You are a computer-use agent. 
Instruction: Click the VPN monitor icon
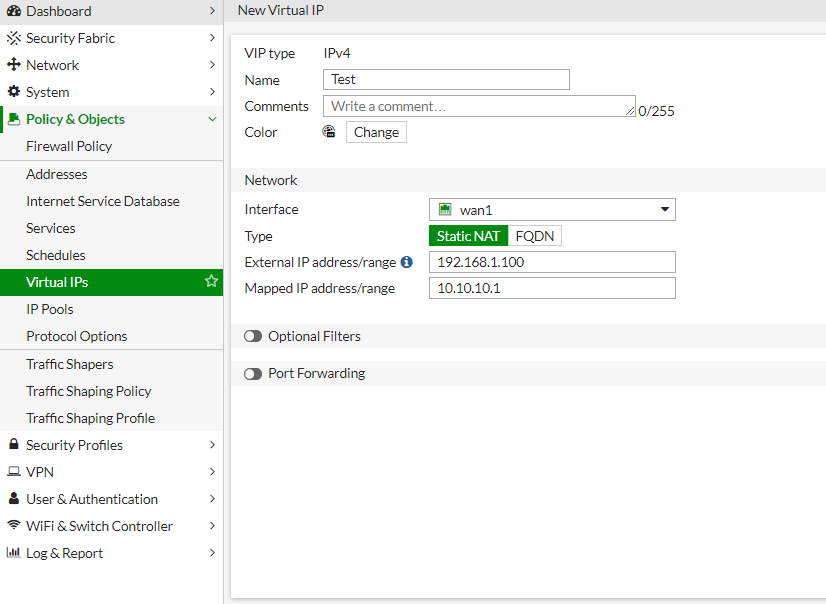(x=14, y=471)
